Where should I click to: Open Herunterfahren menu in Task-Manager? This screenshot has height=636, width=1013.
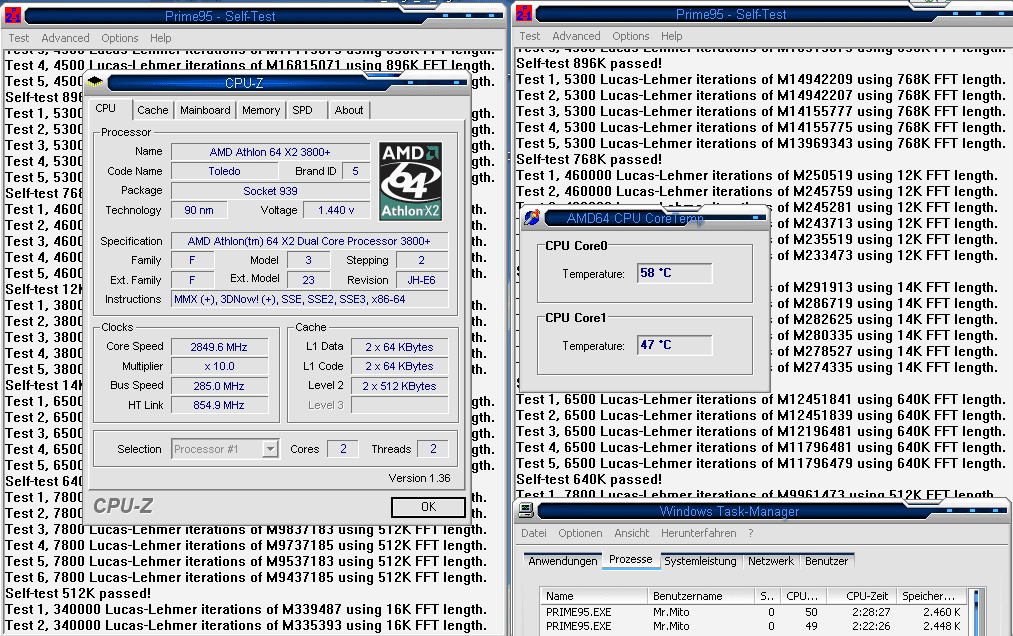[x=698, y=533]
